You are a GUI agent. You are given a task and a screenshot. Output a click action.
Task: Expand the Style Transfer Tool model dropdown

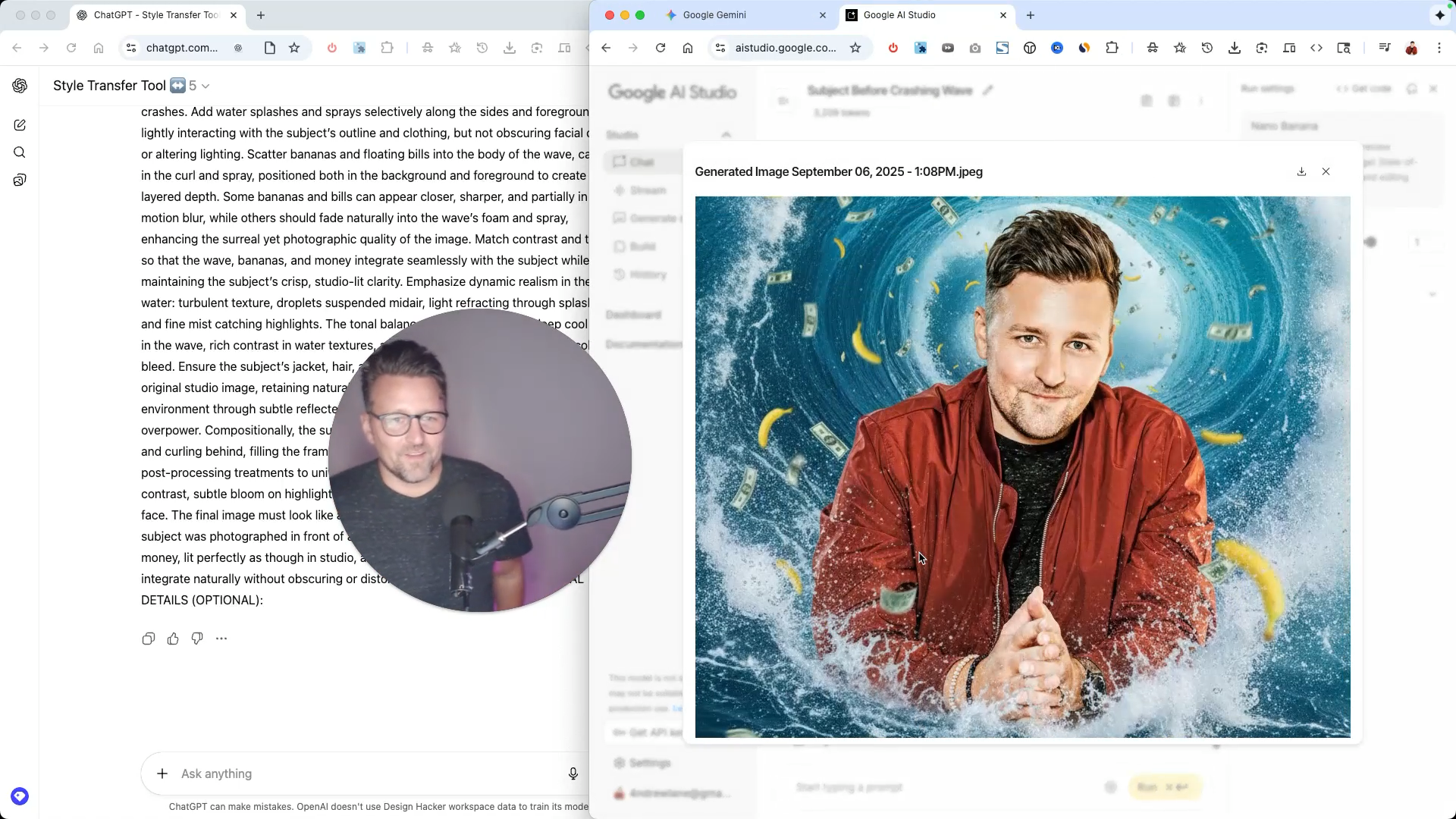[206, 86]
